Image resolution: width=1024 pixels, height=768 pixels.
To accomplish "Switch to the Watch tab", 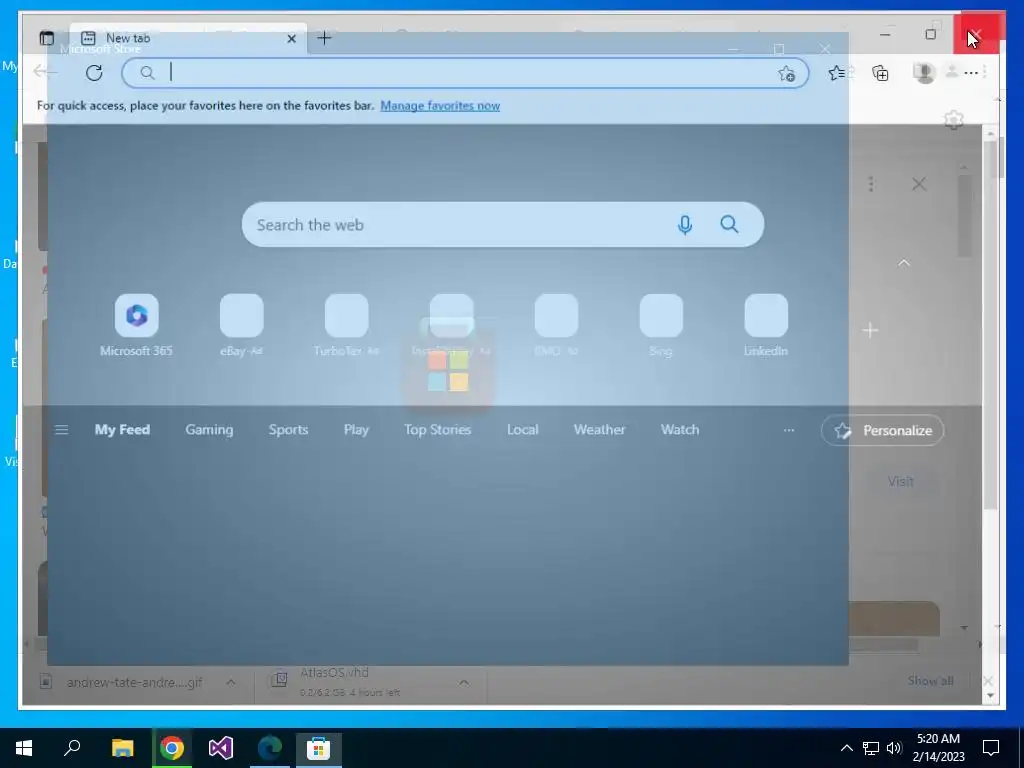I will [x=680, y=430].
